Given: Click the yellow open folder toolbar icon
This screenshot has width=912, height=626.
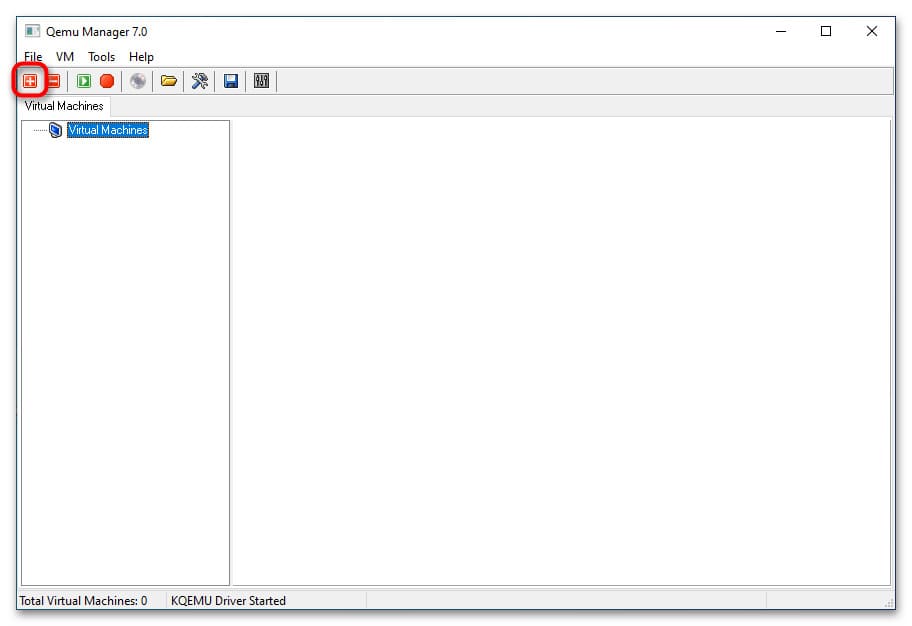Looking at the screenshot, I should tap(169, 81).
